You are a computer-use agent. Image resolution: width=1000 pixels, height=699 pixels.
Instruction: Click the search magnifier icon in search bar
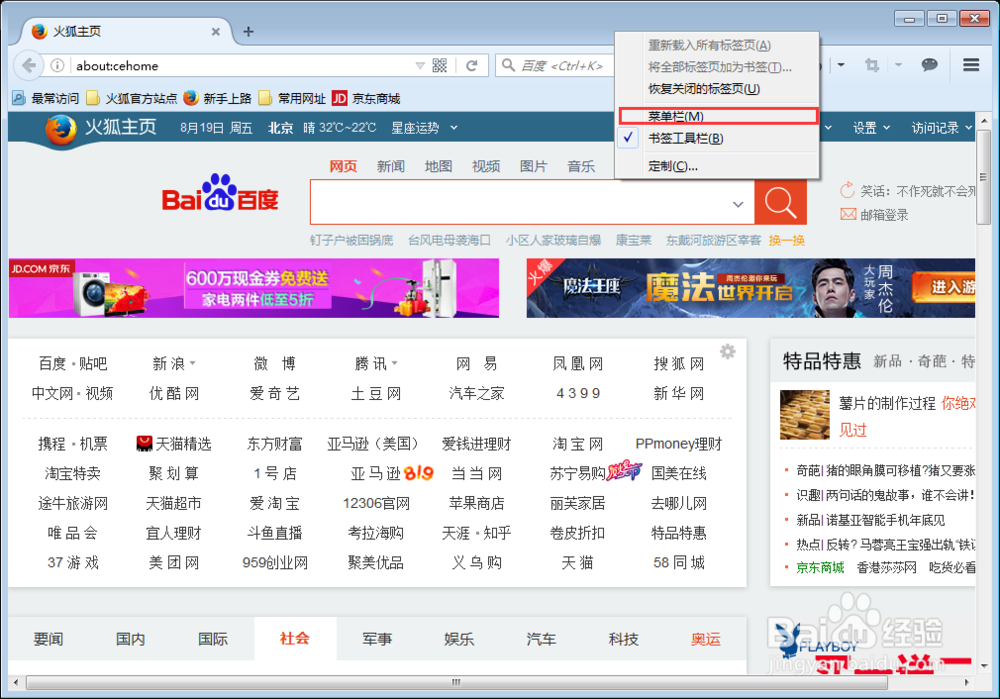(x=508, y=65)
